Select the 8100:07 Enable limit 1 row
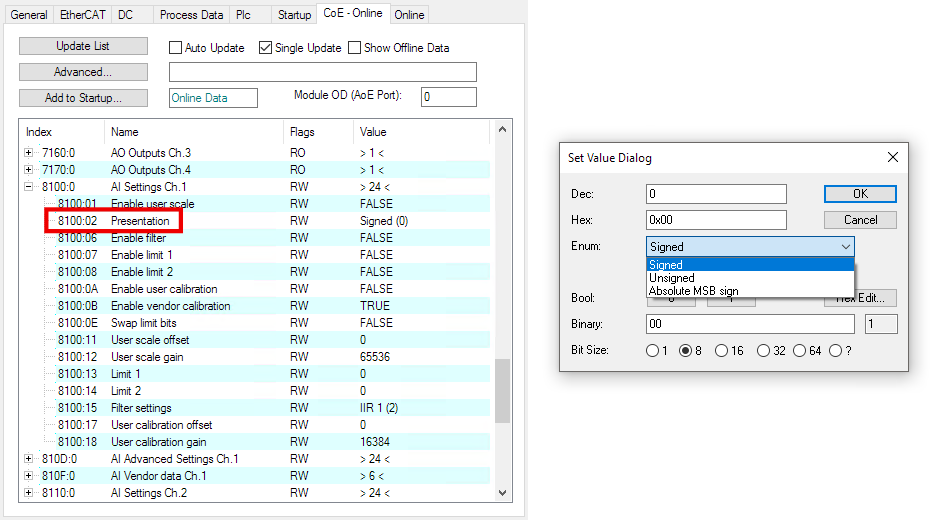Image resolution: width=930 pixels, height=520 pixels. coord(256,255)
